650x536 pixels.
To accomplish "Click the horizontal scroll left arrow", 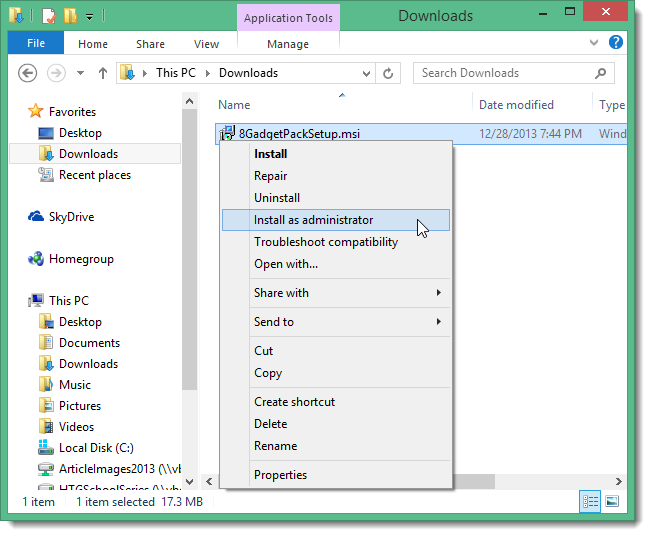I will click(209, 482).
